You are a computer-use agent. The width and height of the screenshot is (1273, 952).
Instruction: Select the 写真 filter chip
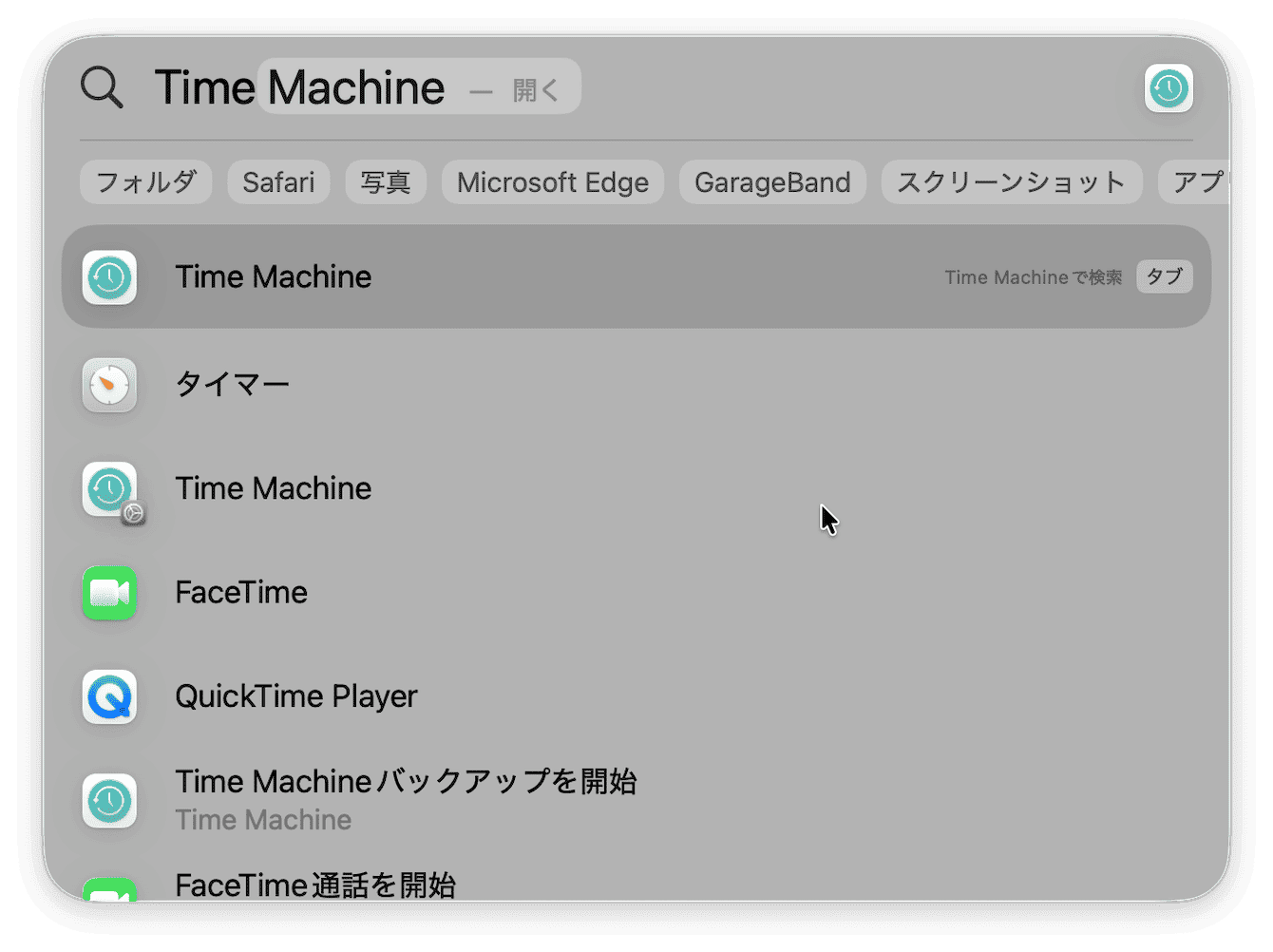pos(386,181)
